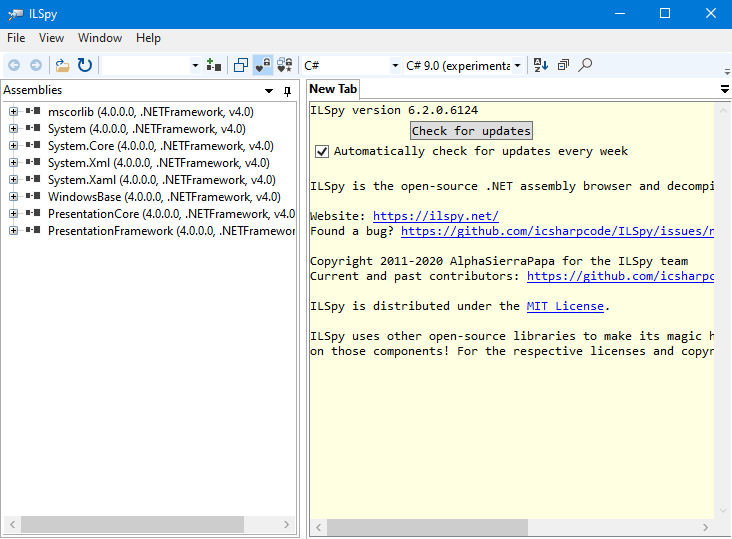This screenshot has width=732, height=539.
Task: Open the https://ilspy.net/ website link
Action: (436, 216)
